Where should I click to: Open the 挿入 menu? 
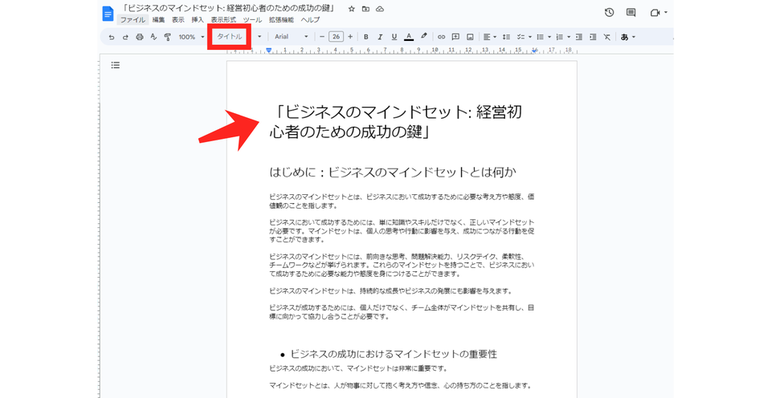pos(198,20)
